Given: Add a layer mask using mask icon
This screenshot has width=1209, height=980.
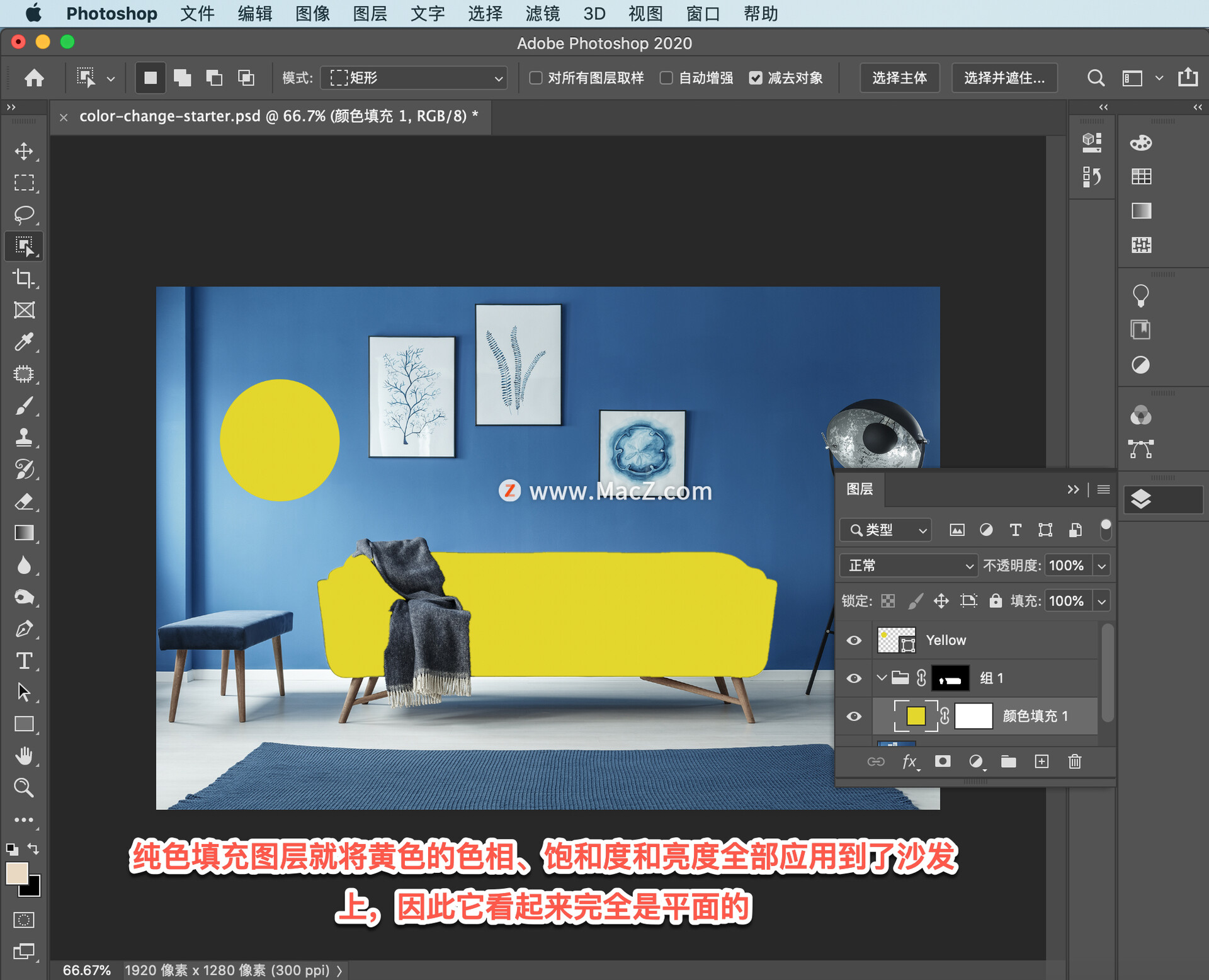Looking at the screenshot, I should click(943, 762).
